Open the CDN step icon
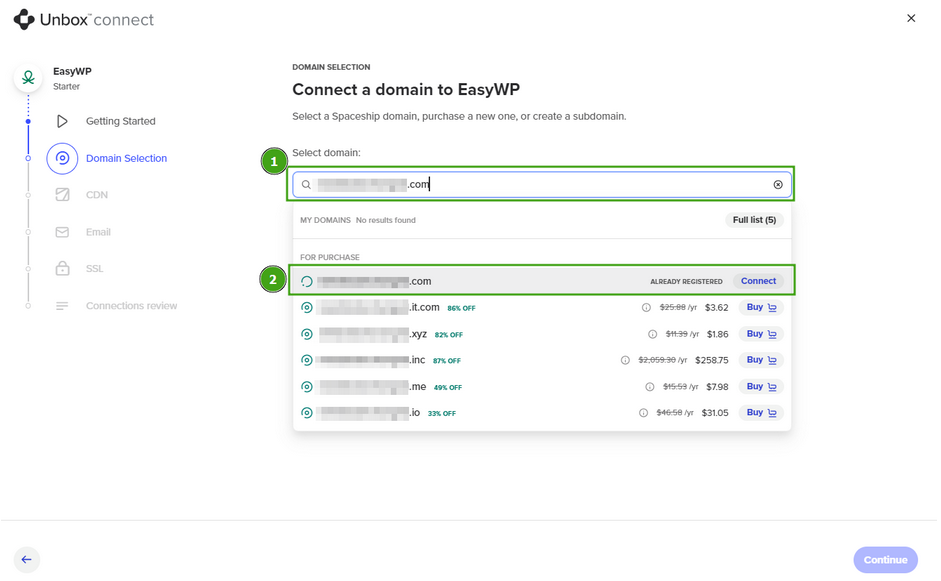Screen dimensions: 941x581 click(x=62, y=194)
